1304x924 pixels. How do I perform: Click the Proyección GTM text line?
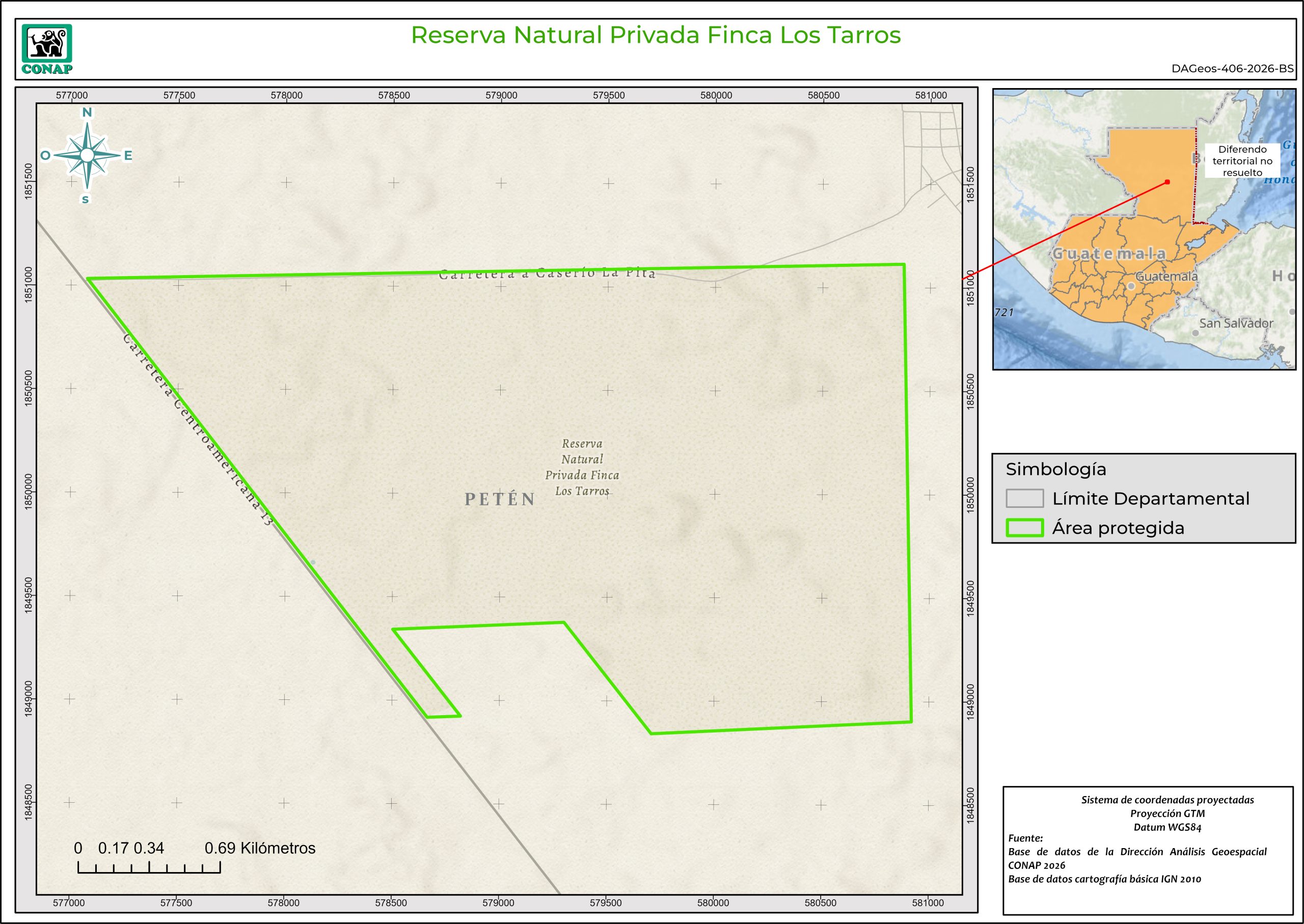1167,813
